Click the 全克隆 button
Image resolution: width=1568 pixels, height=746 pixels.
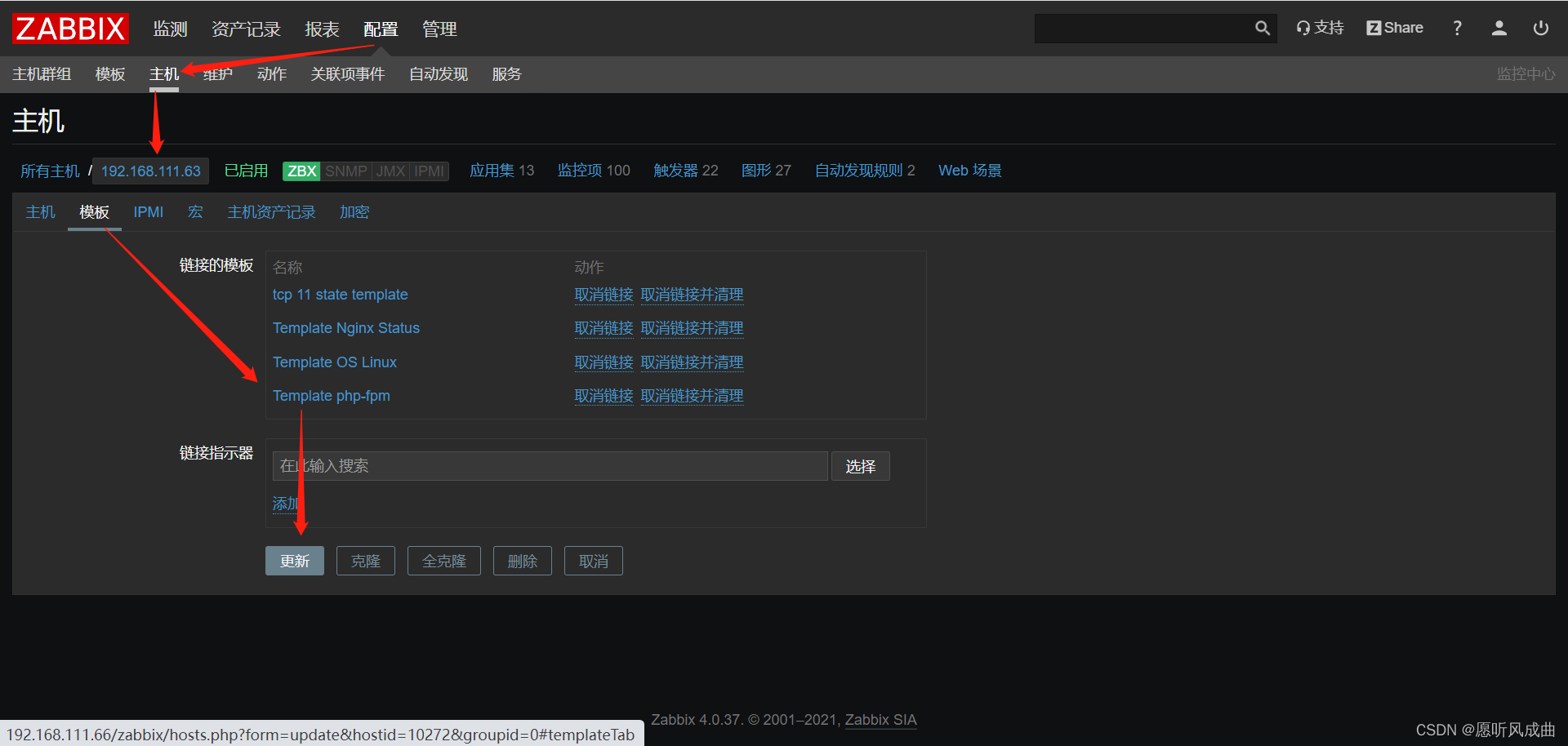click(x=444, y=561)
